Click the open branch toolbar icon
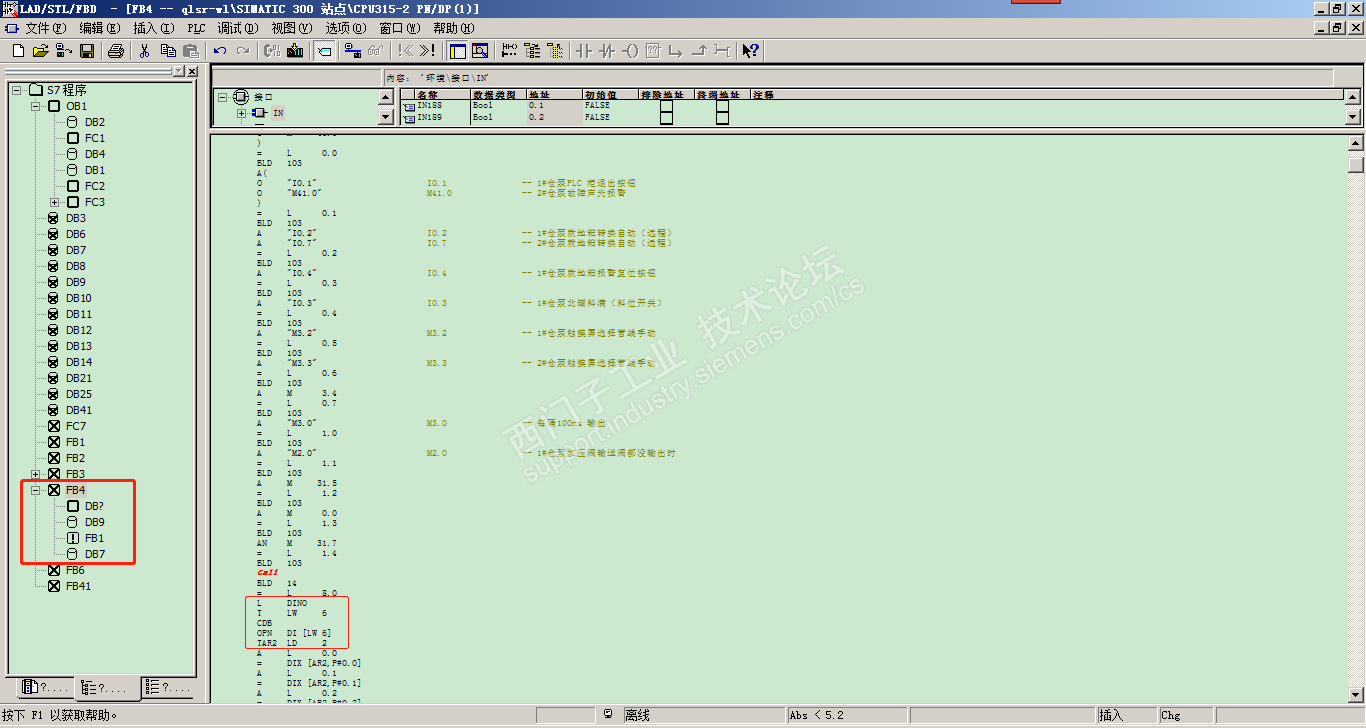Image resolution: width=1366 pixels, height=728 pixels. 676,51
